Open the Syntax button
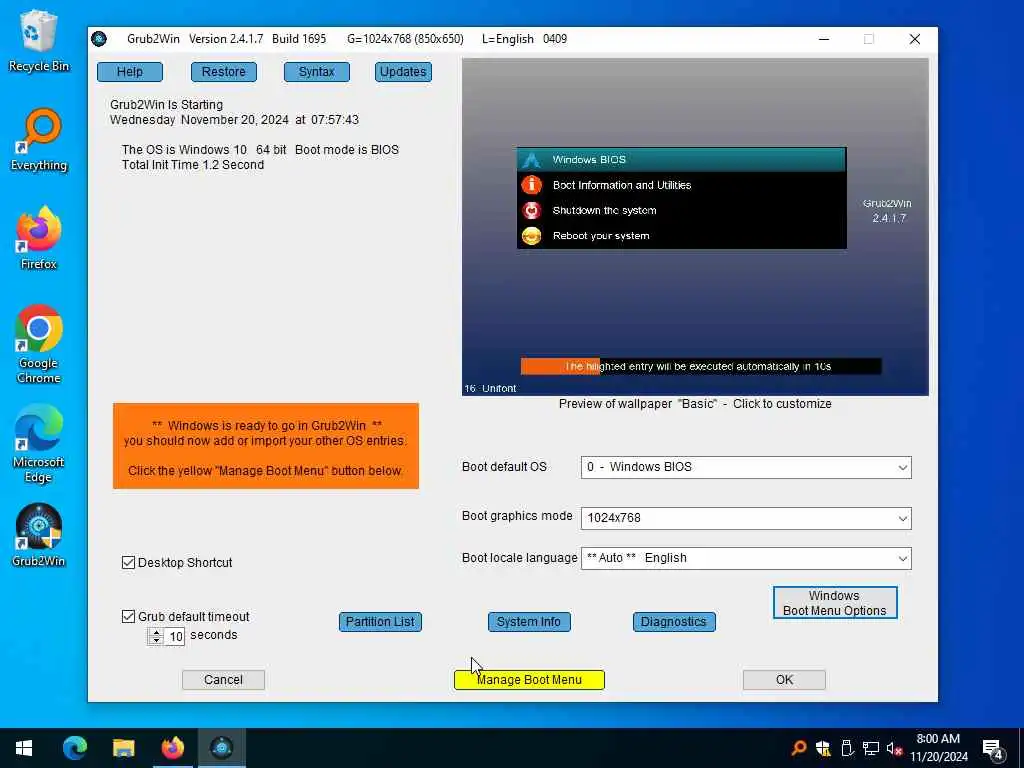Image resolution: width=1024 pixels, height=768 pixels. [x=317, y=72]
